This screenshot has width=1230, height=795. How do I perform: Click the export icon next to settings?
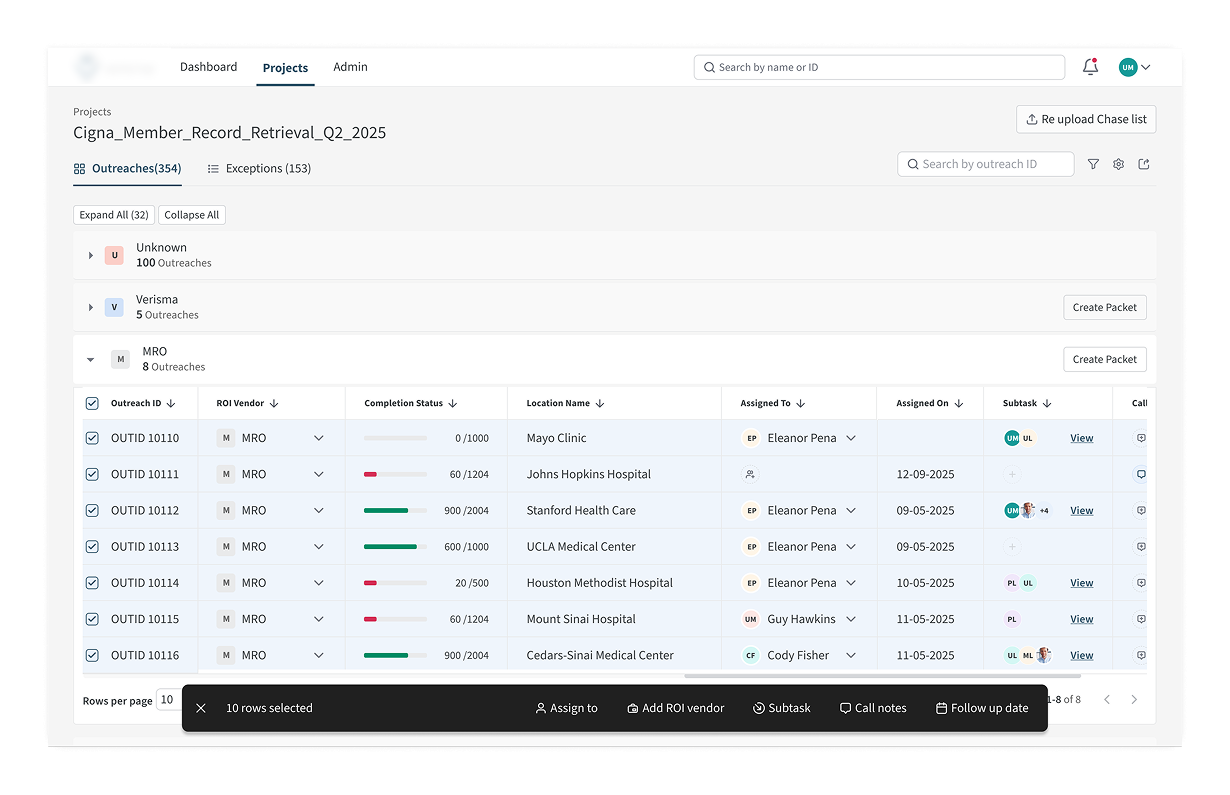point(1144,164)
